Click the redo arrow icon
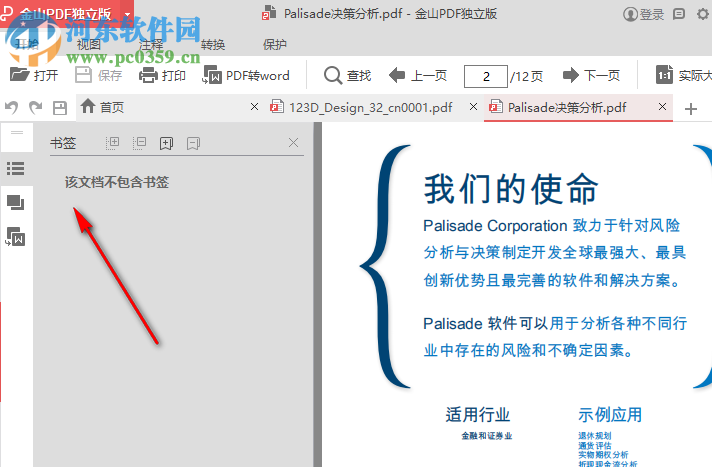This screenshot has width=712, height=467. click(x=35, y=108)
